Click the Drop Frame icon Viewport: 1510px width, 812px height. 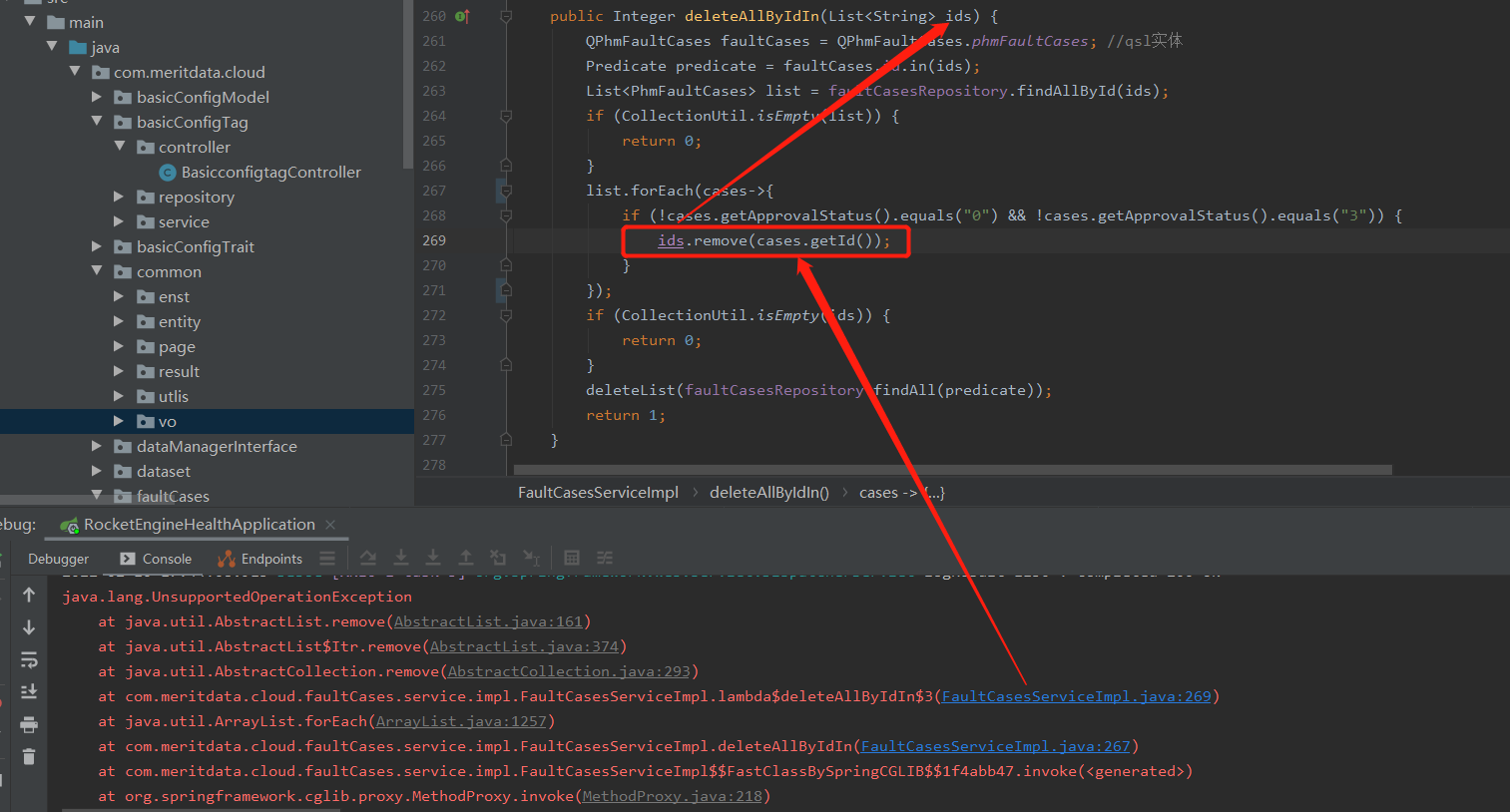pyautogui.click(x=498, y=558)
